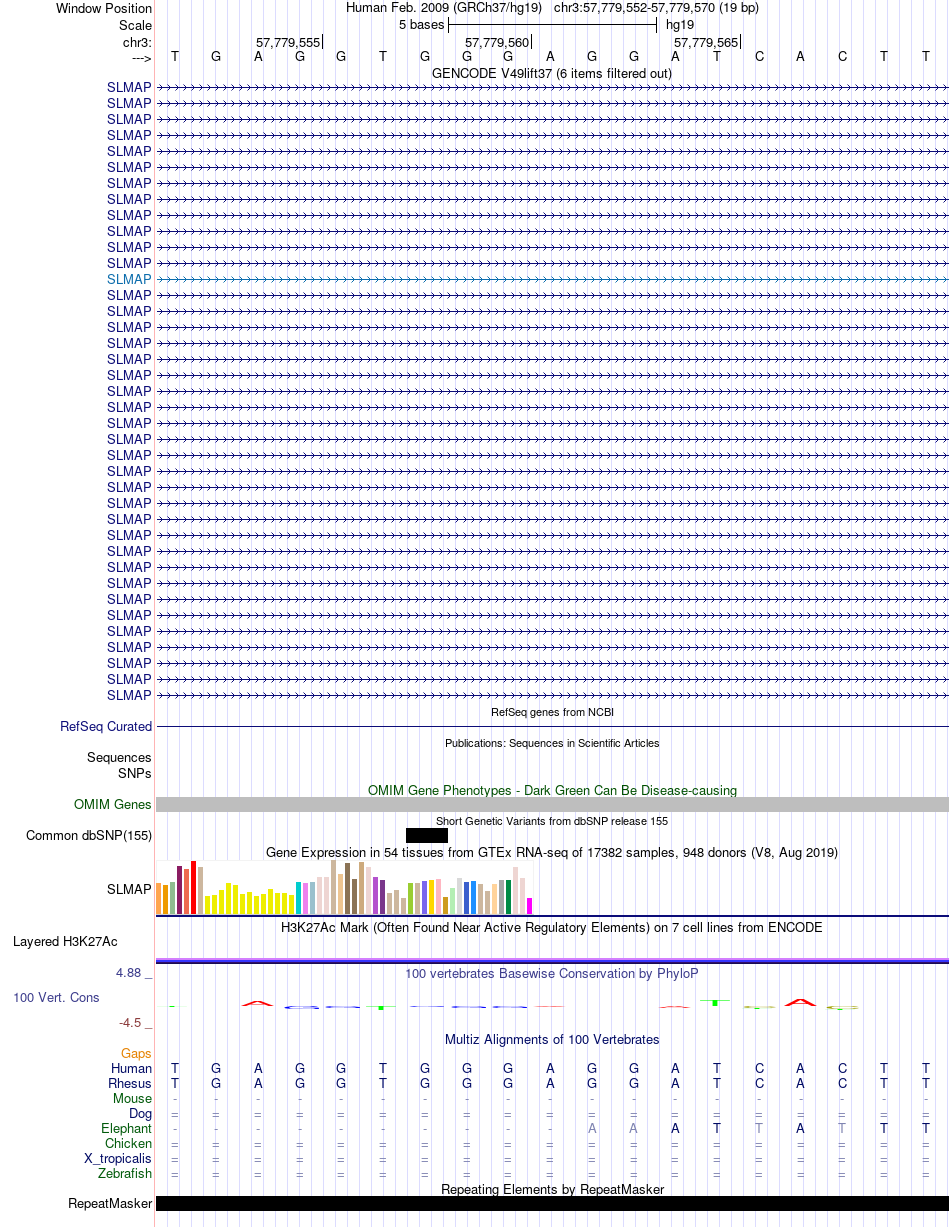Click the RefSeq genes from NCBI title
This screenshot has height=1227, width=950.
coord(552,712)
